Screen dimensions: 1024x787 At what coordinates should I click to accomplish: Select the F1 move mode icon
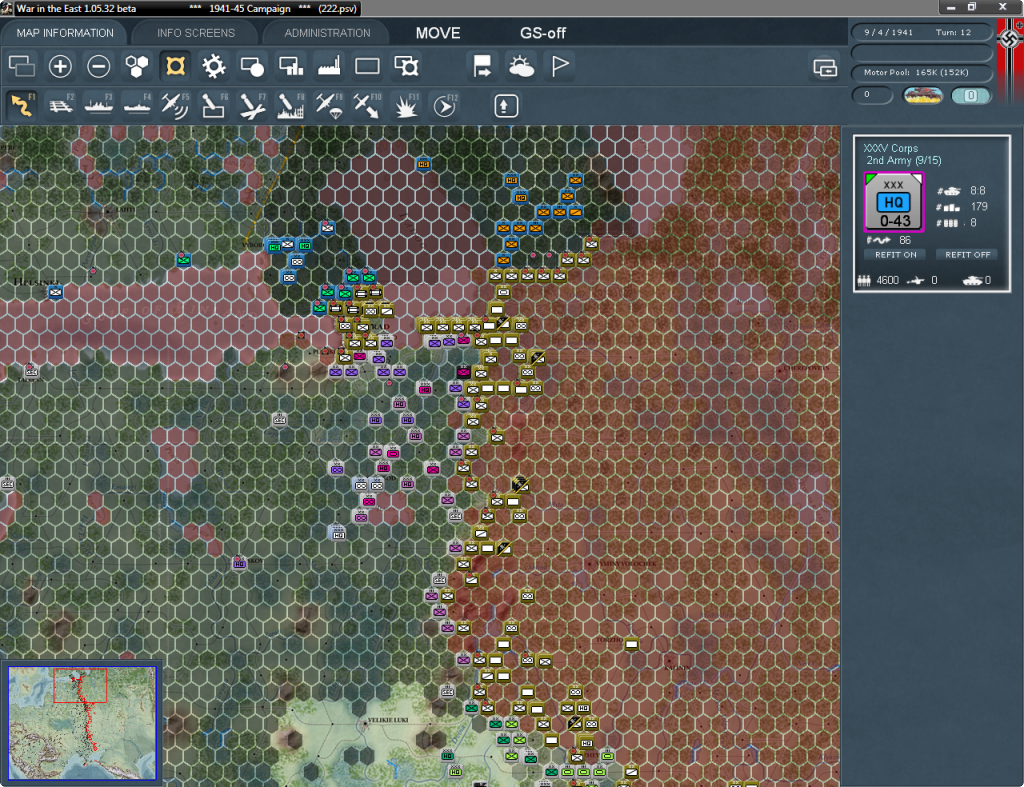tap(22, 106)
